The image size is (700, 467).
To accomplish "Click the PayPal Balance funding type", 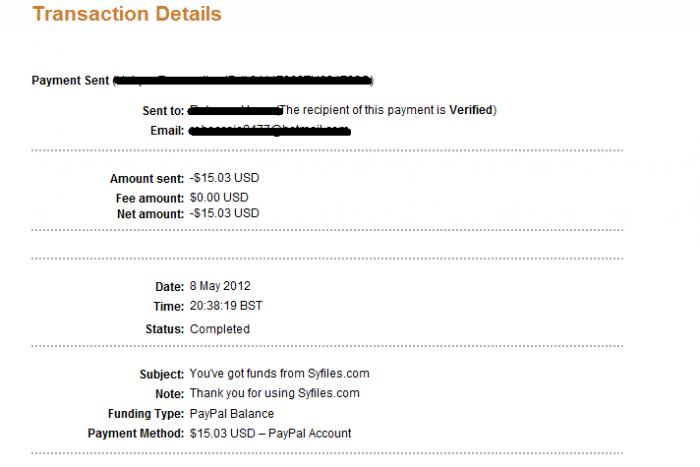I will pyautogui.click(x=231, y=413).
